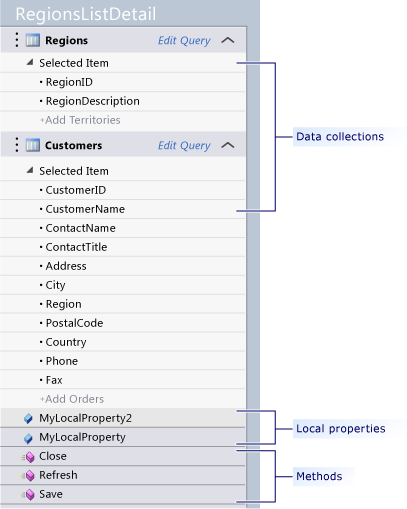Viewport: 407px width, 509px height.
Task: Collapse the Customers collection chevron
Action: coord(228,145)
